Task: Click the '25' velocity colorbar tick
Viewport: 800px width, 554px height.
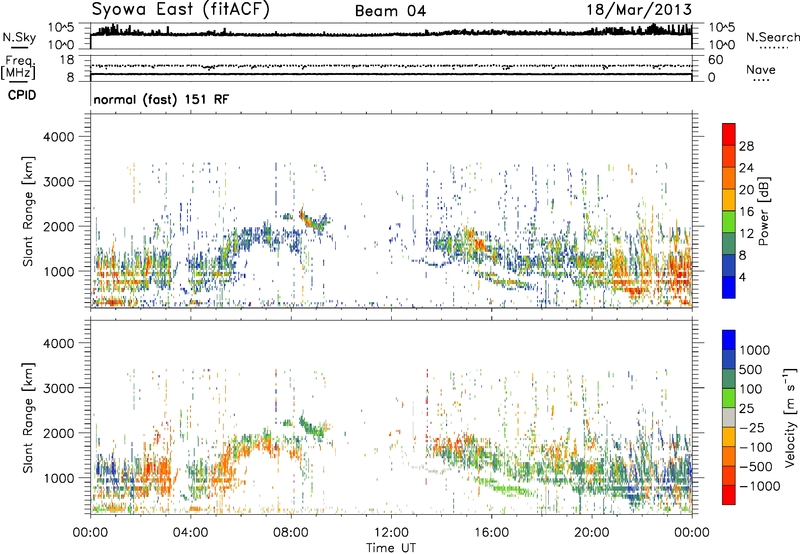Action: coord(747,409)
